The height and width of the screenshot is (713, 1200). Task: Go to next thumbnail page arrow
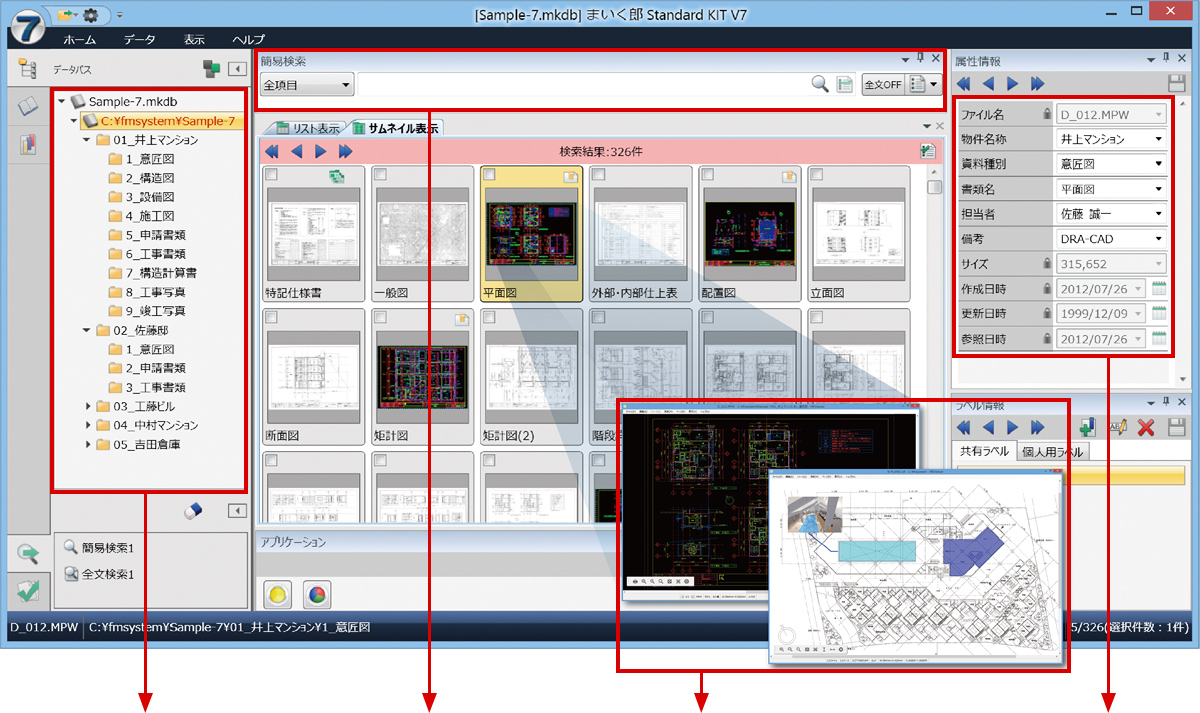click(x=321, y=152)
